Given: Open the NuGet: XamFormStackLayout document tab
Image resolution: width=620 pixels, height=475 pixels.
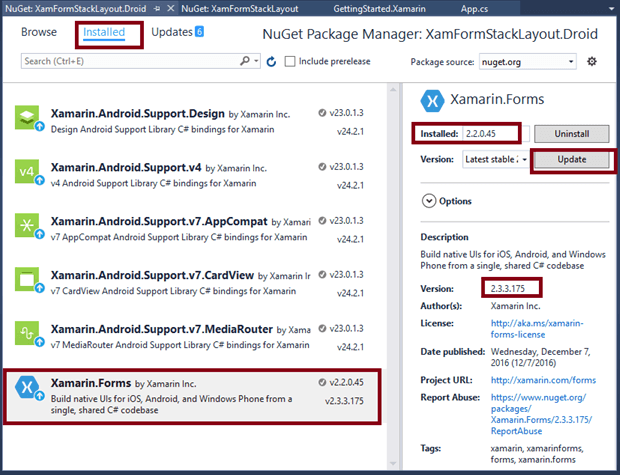Looking at the screenshot, I should [240, 9].
